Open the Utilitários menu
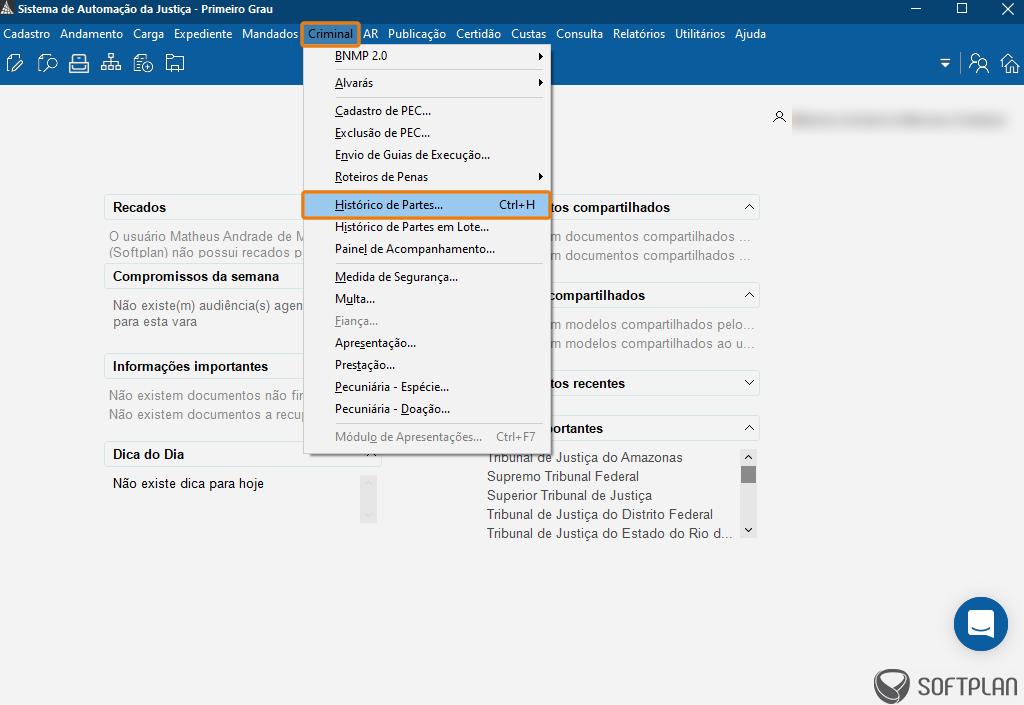 [699, 34]
